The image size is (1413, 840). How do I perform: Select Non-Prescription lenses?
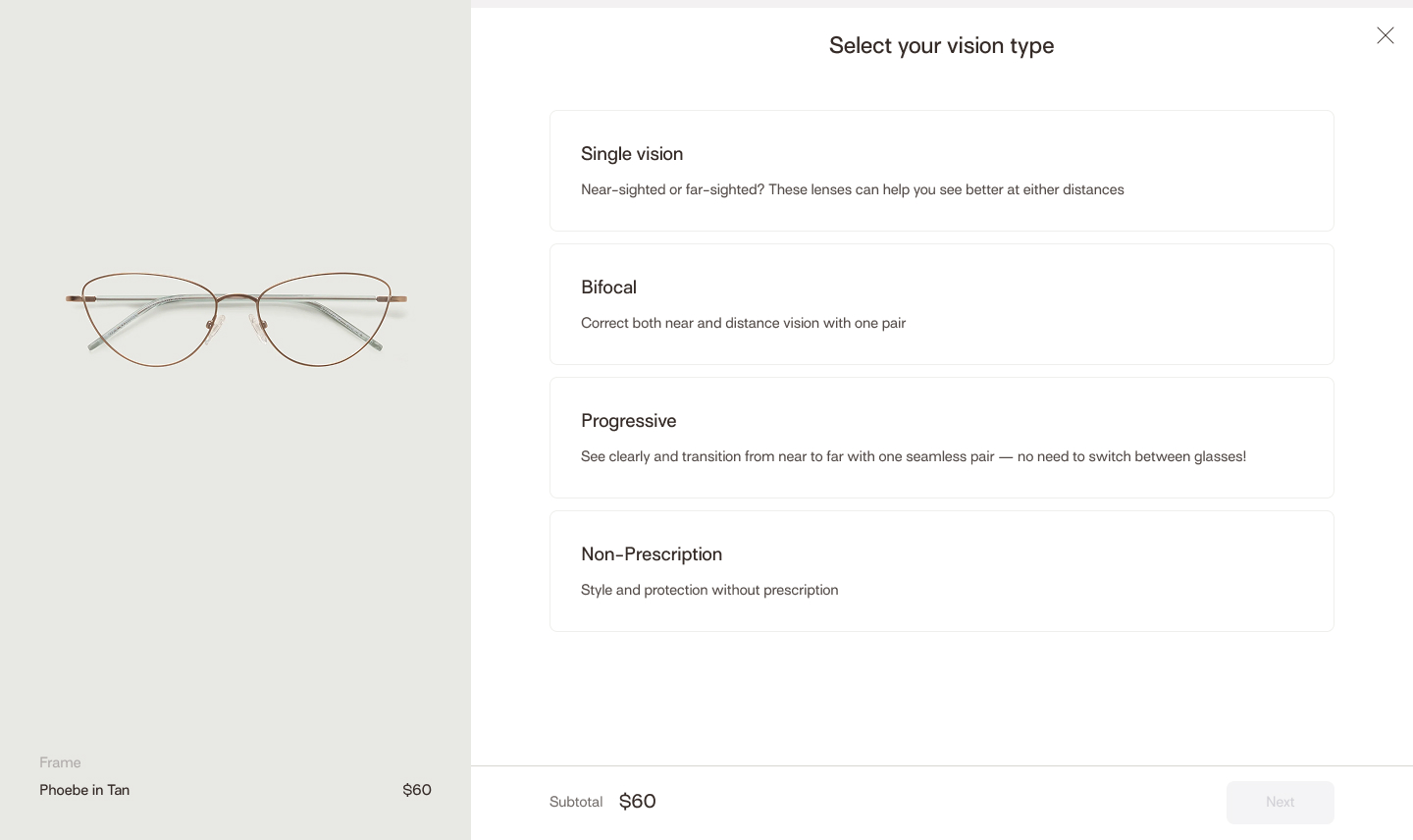click(942, 571)
